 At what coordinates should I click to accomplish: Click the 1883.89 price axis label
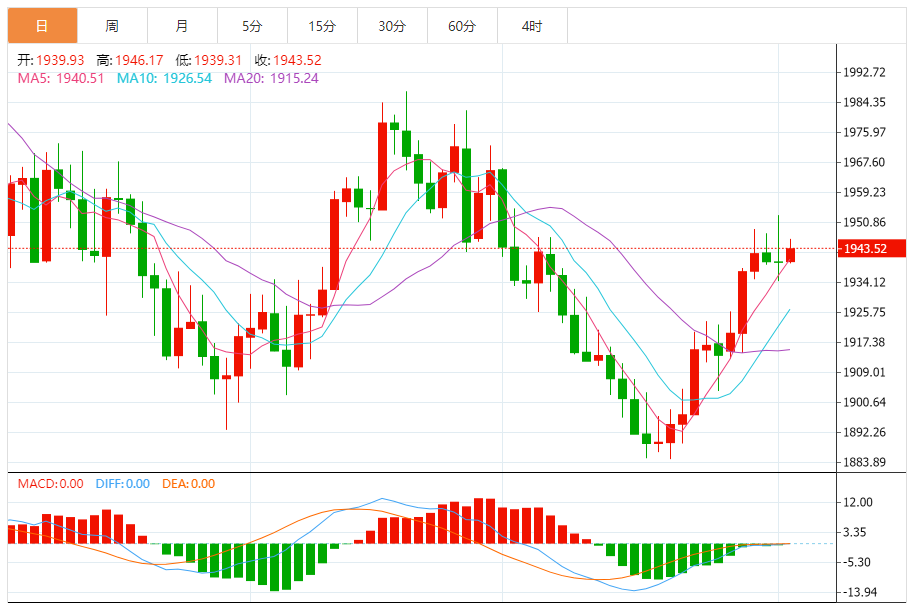tap(864, 462)
